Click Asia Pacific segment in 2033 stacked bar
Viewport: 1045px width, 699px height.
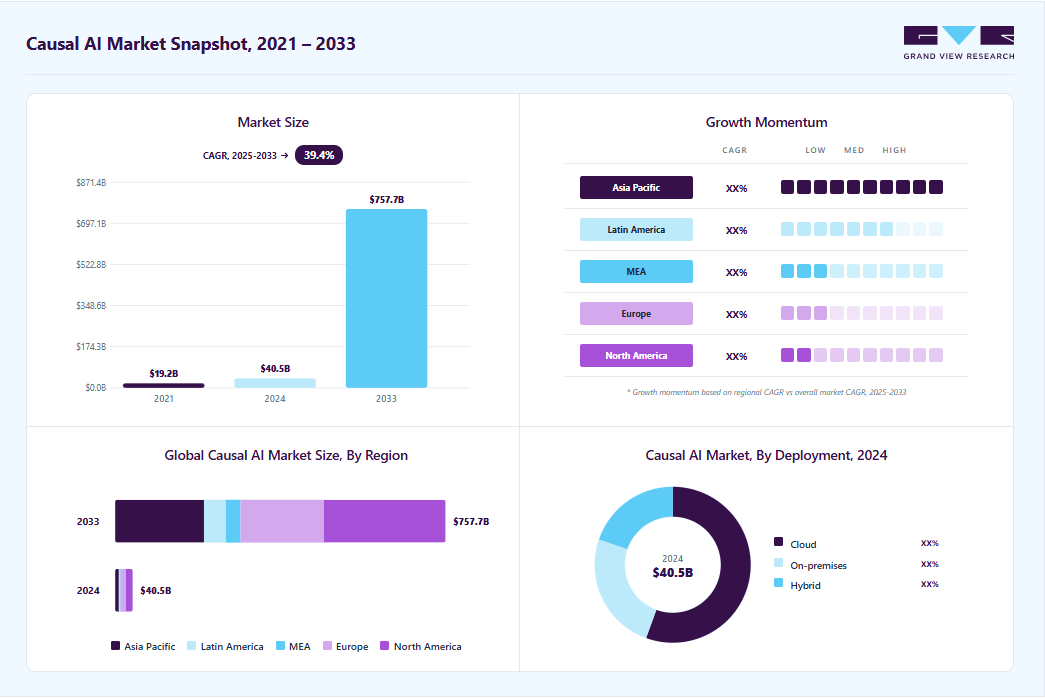[x=159, y=521]
